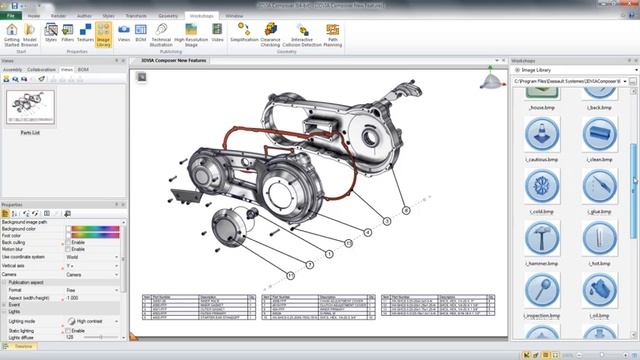Open the Styles workshop
640x360 pixels.
[x=51, y=33]
